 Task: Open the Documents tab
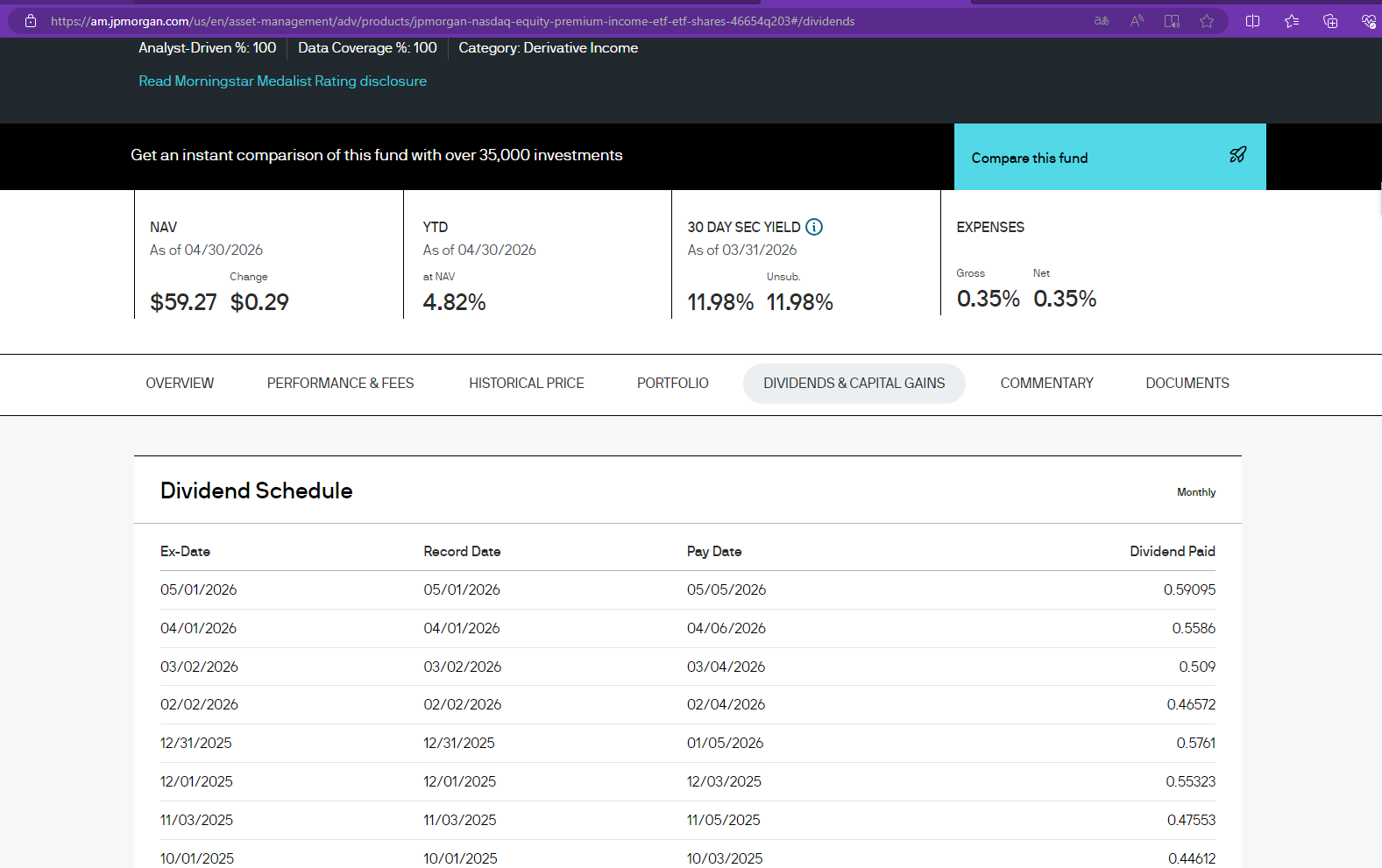1187,384
